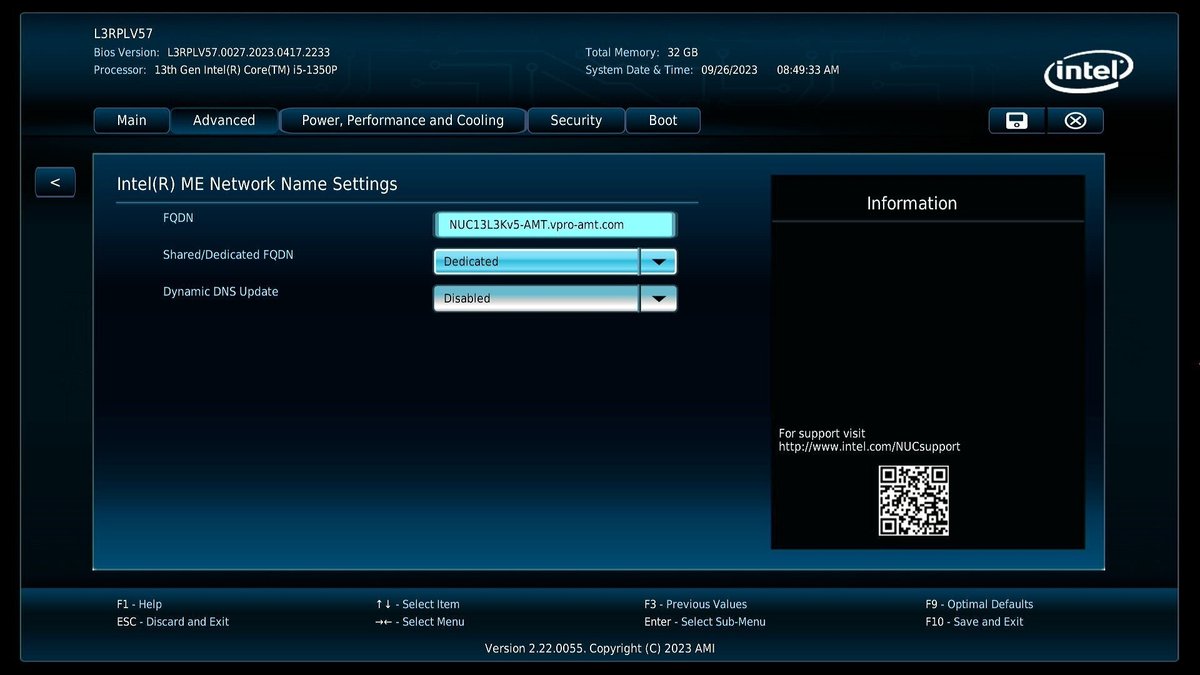This screenshot has height=675, width=1200.
Task: Click the FQDN label
Action: [x=178, y=217]
